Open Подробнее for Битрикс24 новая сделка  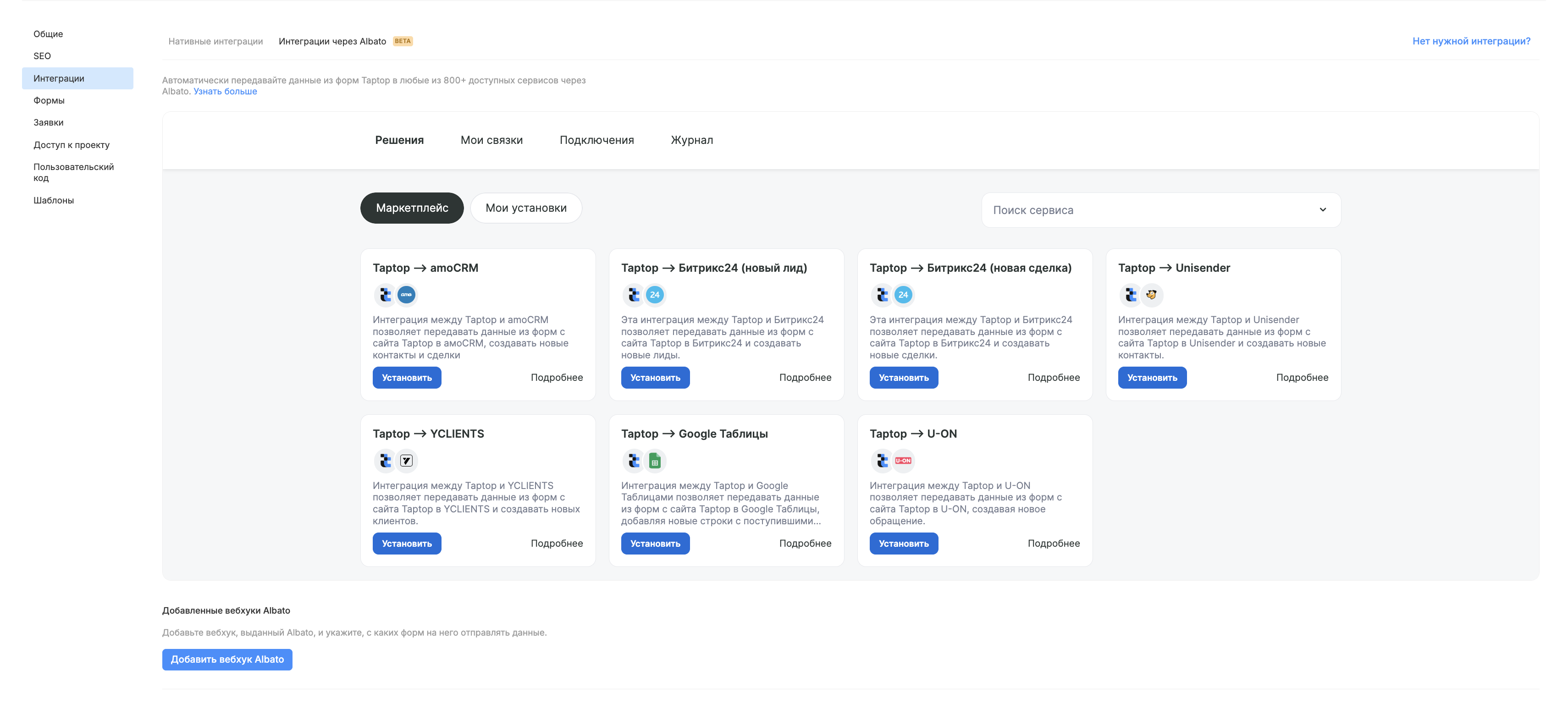[1053, 378]
